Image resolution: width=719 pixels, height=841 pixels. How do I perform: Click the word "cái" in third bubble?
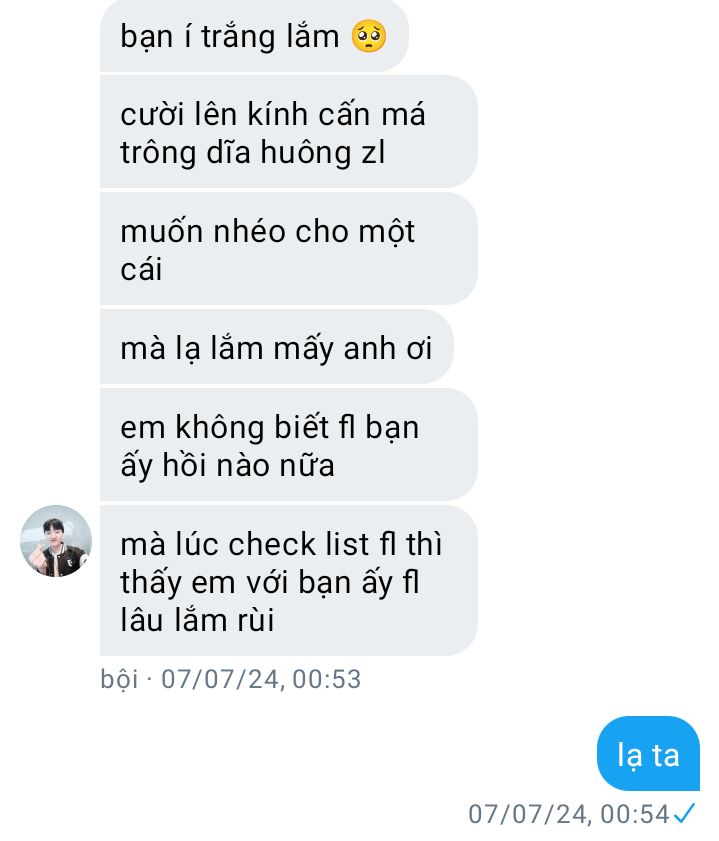[x=141, y=269]
